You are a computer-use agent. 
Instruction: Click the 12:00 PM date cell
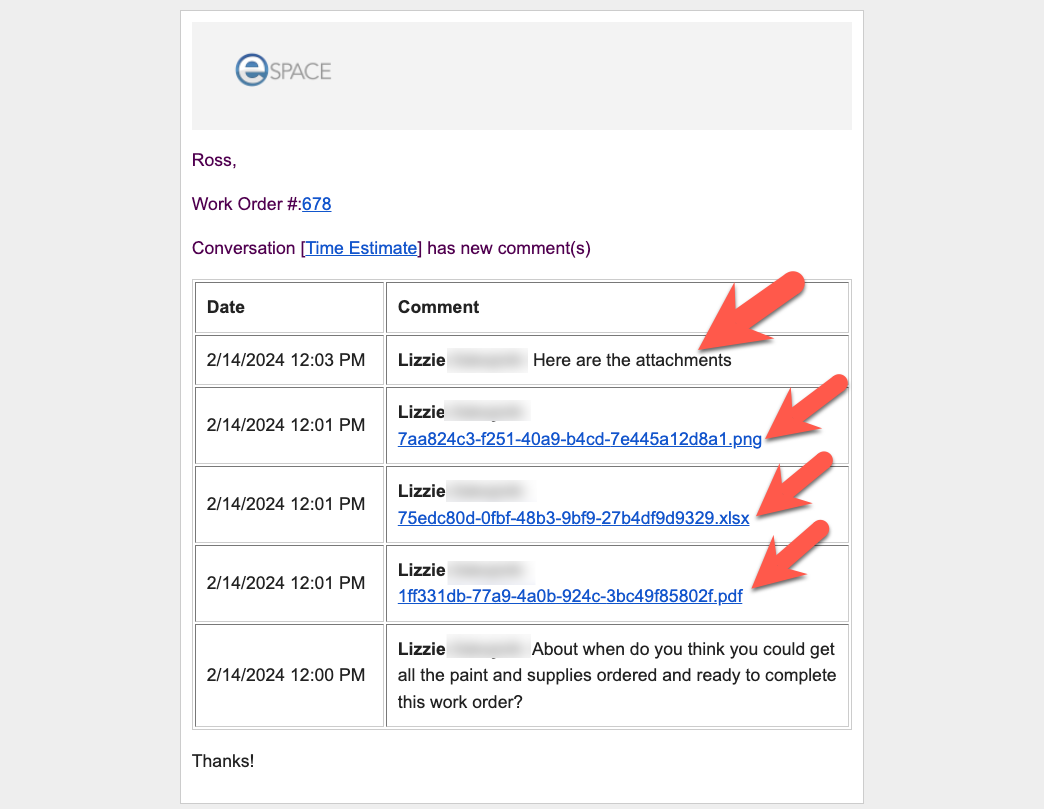(286, 675)
